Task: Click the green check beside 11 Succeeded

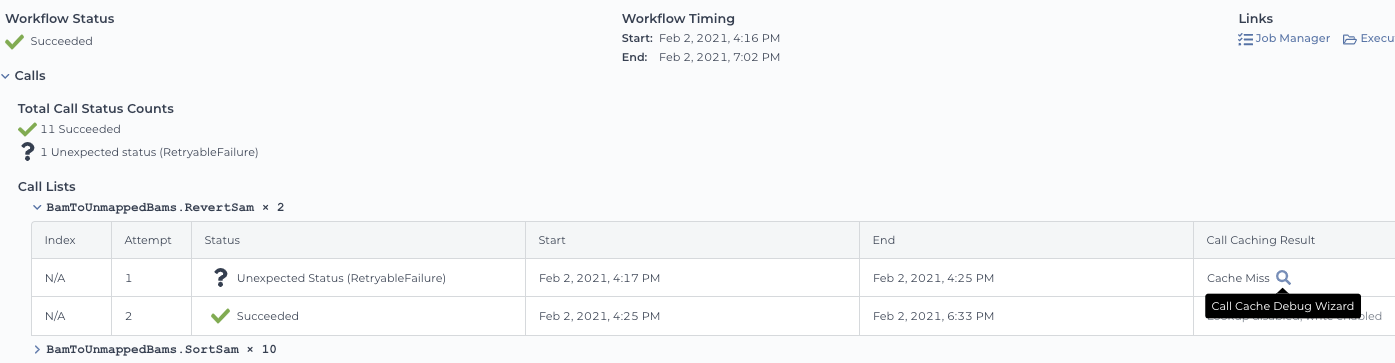Action: [27, 129]
